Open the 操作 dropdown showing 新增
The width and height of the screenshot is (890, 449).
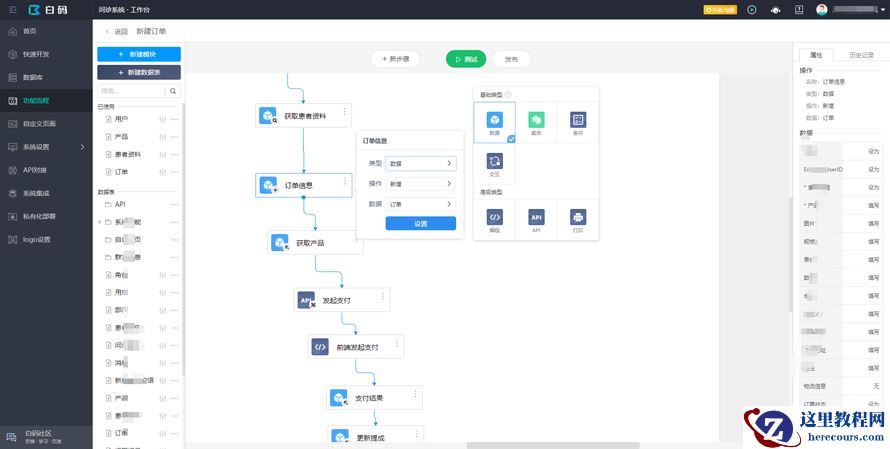(421, 184)
